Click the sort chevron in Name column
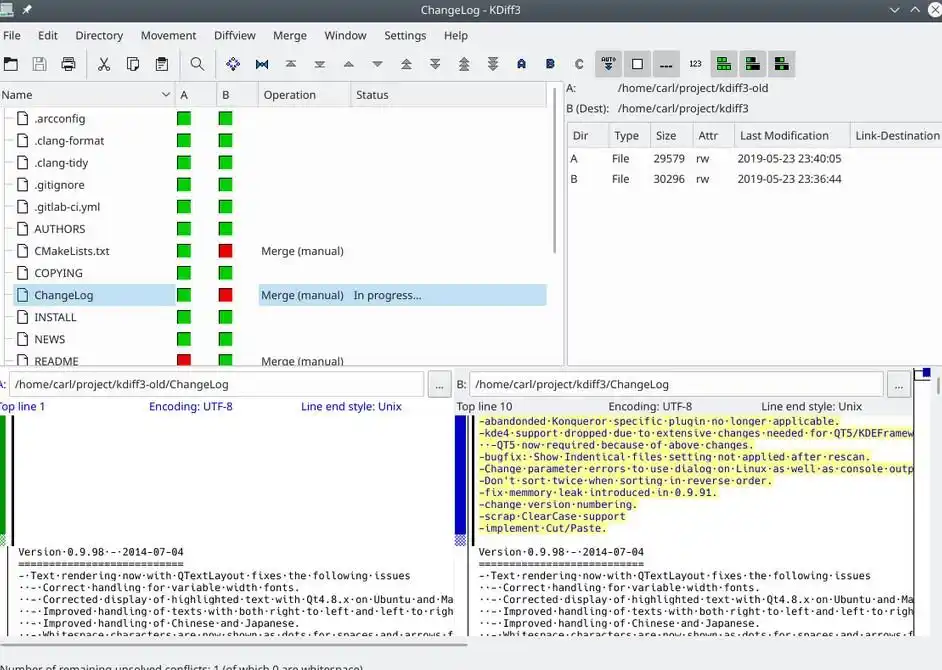This screenshot has height=670, width=942. [x=166, y=94]
